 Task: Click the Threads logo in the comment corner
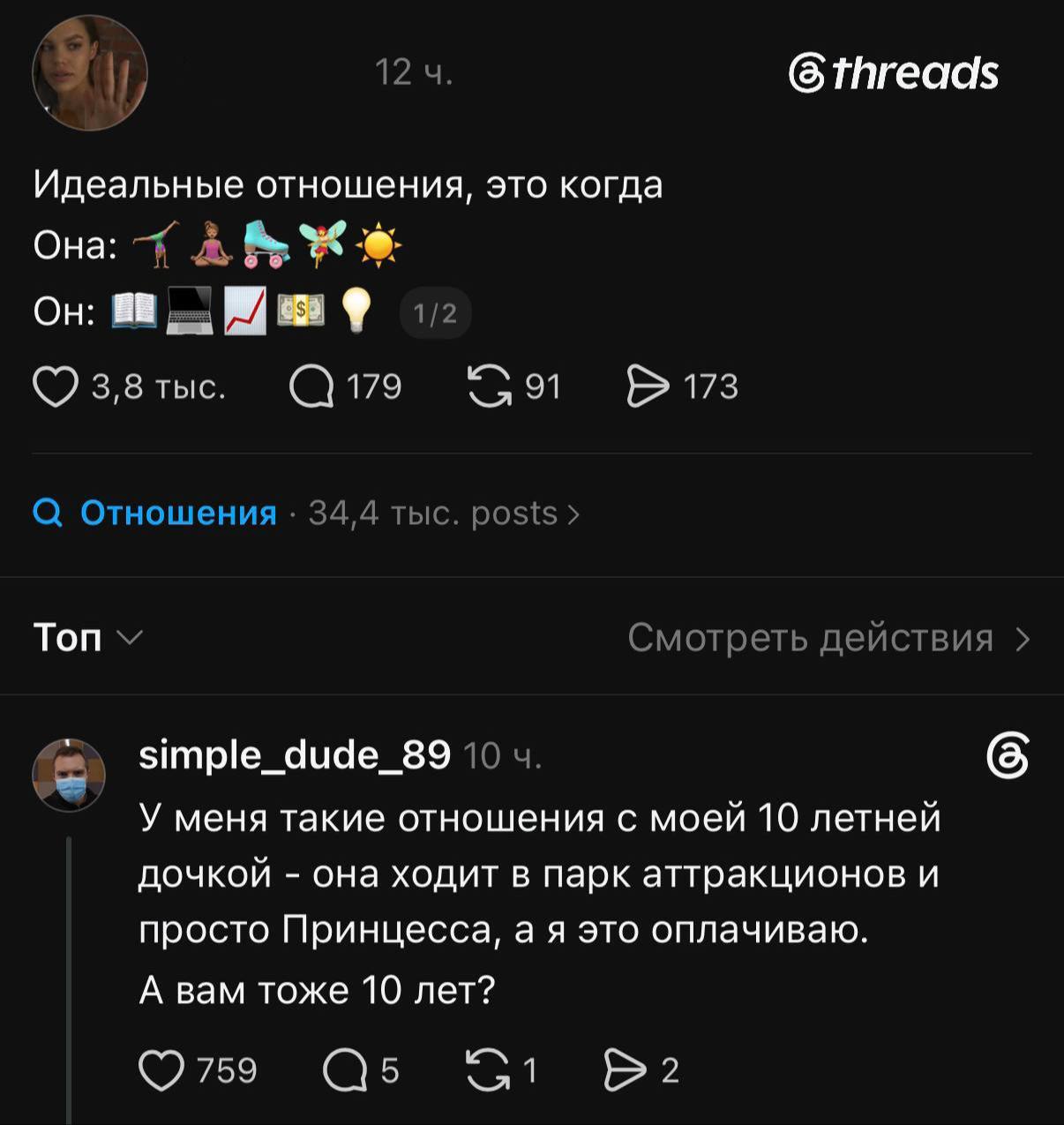1008,756
